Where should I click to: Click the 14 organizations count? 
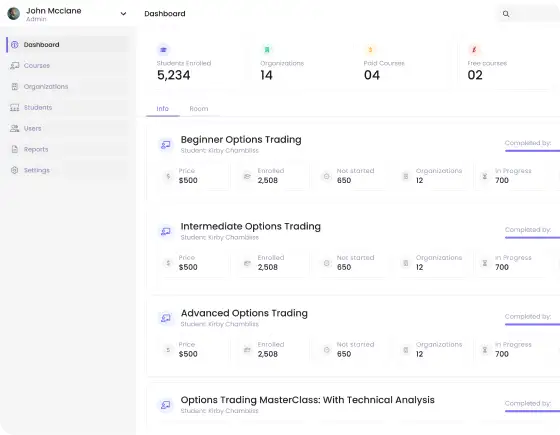point(266,75)
